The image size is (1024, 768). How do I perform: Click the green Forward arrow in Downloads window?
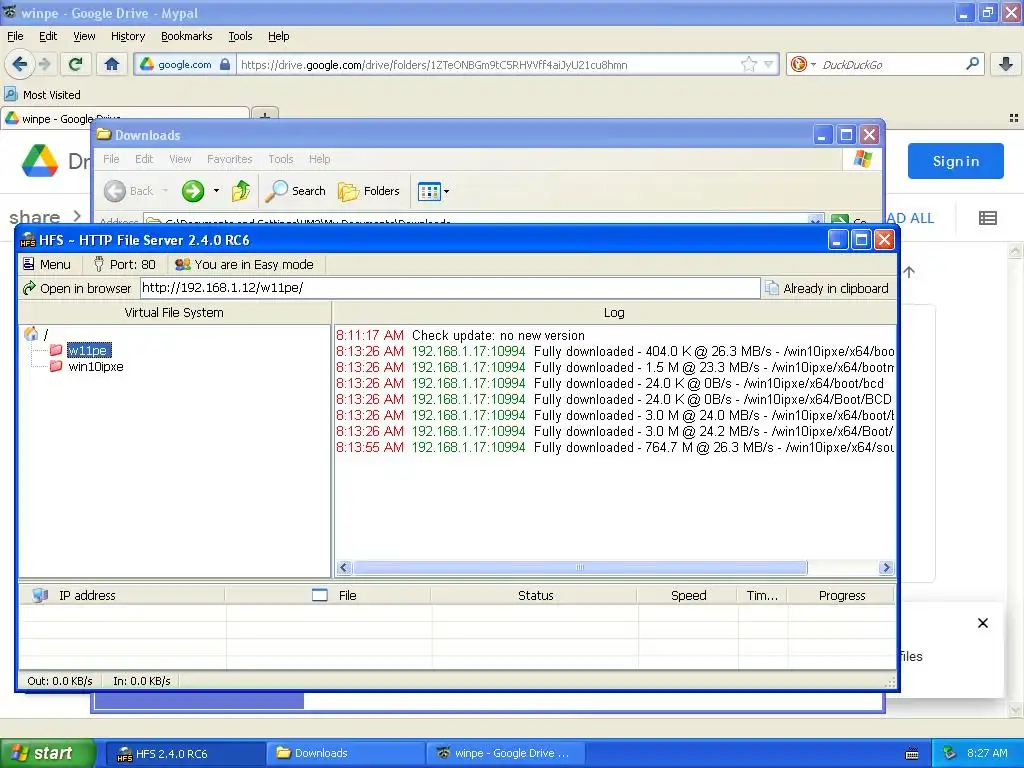[x=193, y=191]
